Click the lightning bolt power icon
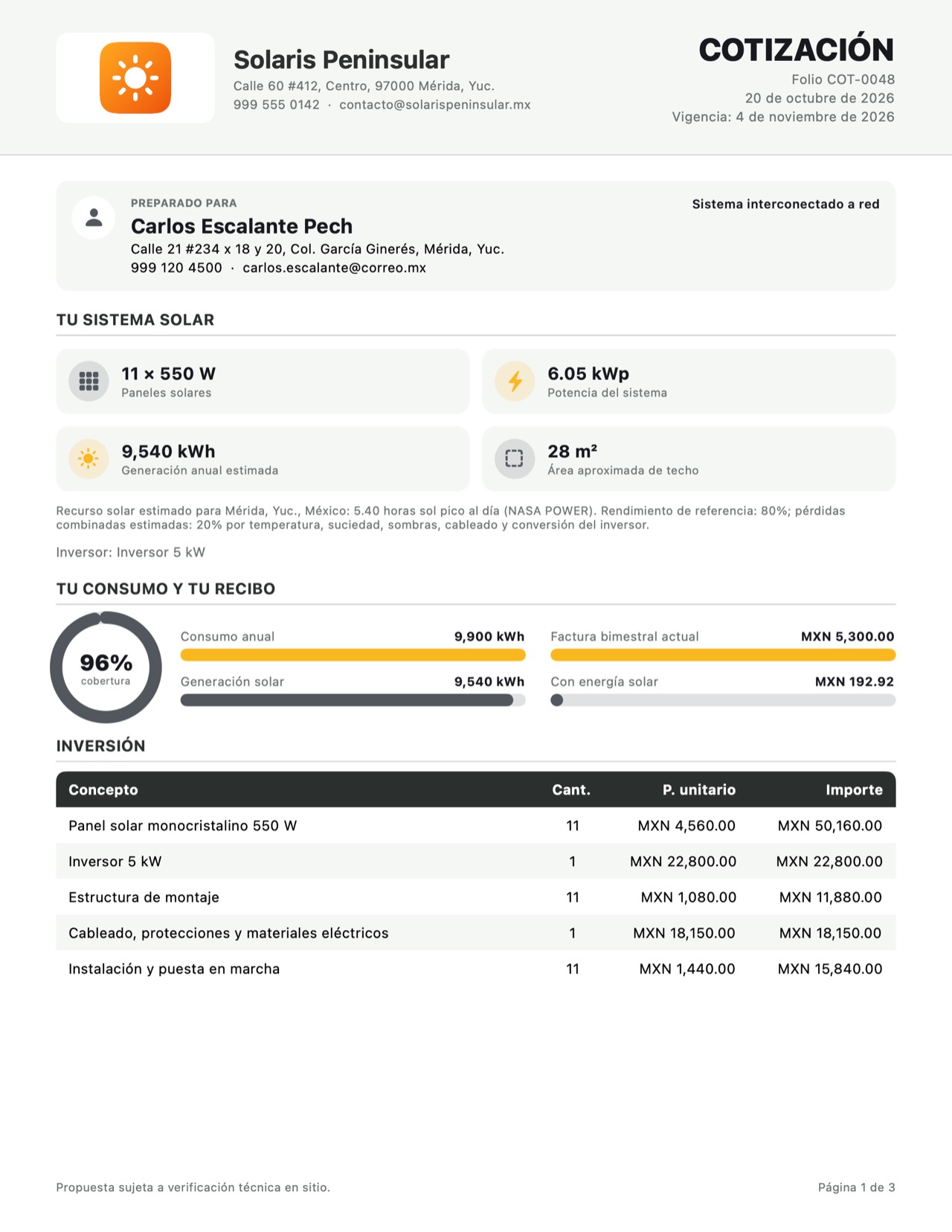952x1232 pixels. pyautogui.click(x=515, y=382)
